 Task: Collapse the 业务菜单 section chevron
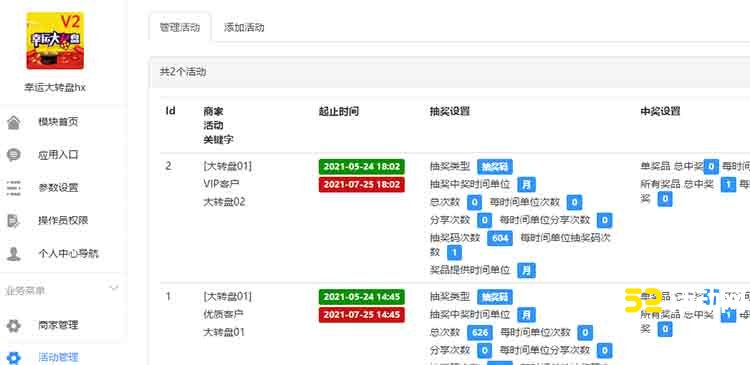click(113, 288)
